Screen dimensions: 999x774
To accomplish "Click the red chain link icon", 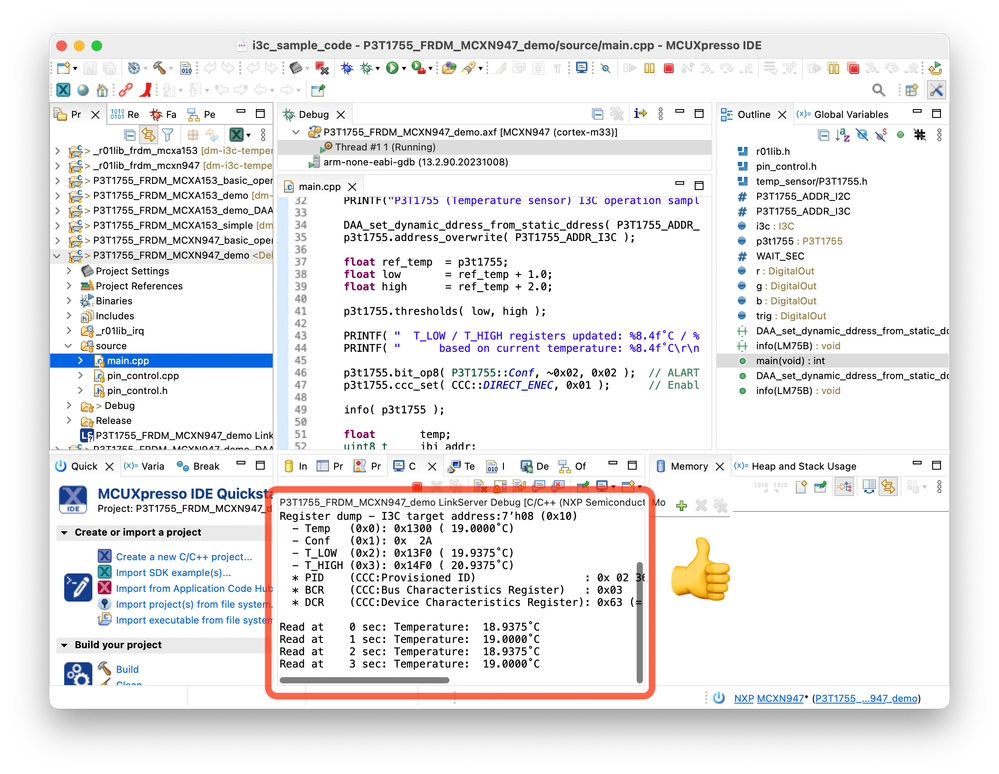I will (x=126, y=90).
